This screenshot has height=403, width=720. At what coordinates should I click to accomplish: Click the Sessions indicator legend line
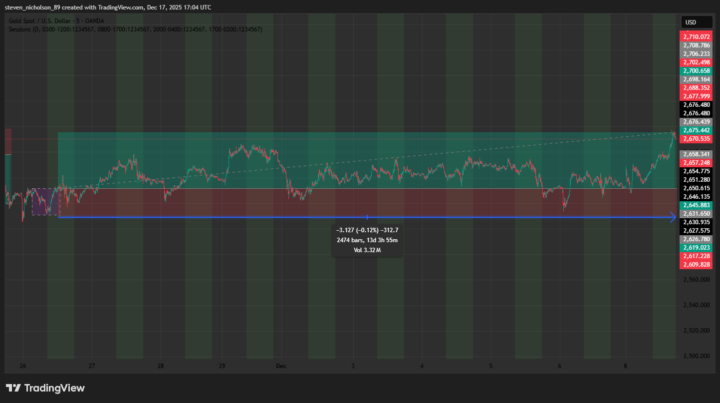point(135,29)
